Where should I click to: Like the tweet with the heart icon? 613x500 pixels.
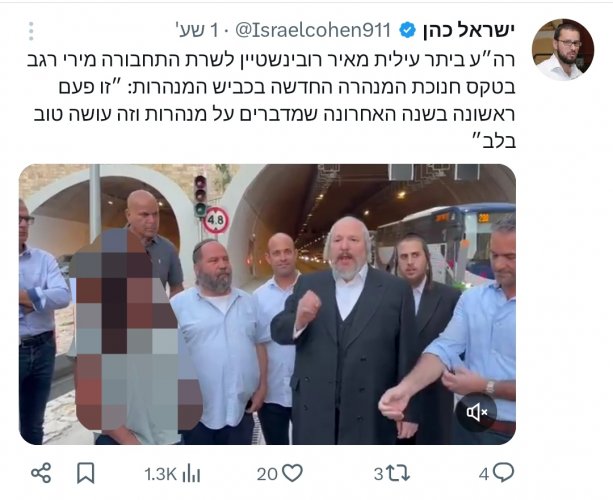[x=292, y=473]
